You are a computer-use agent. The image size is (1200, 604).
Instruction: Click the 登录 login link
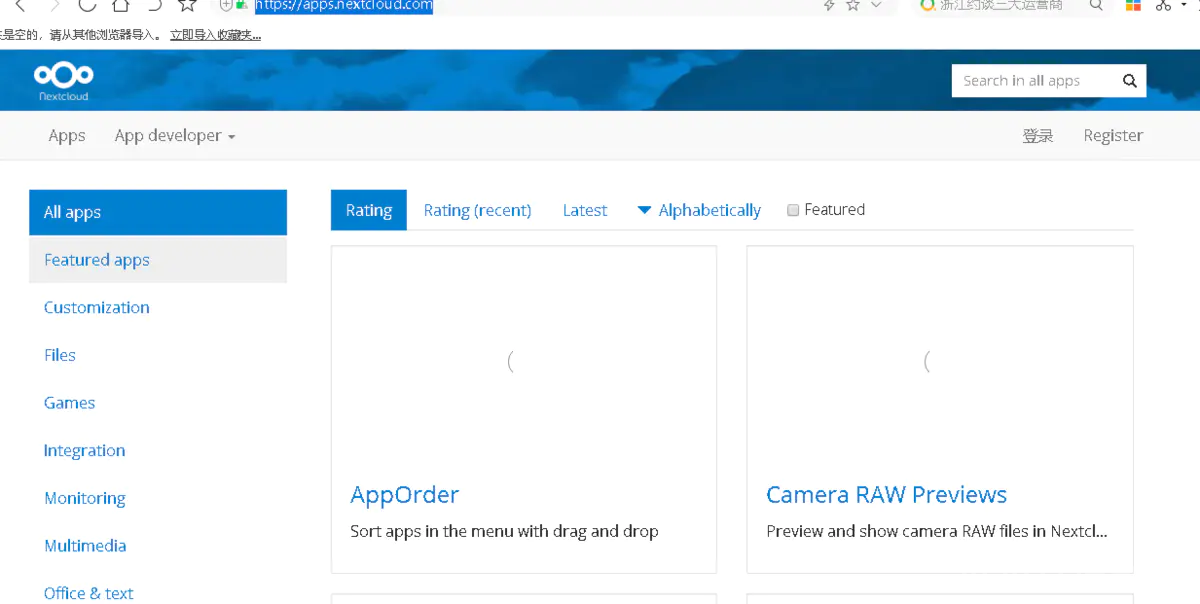(x=1038, y=136)
